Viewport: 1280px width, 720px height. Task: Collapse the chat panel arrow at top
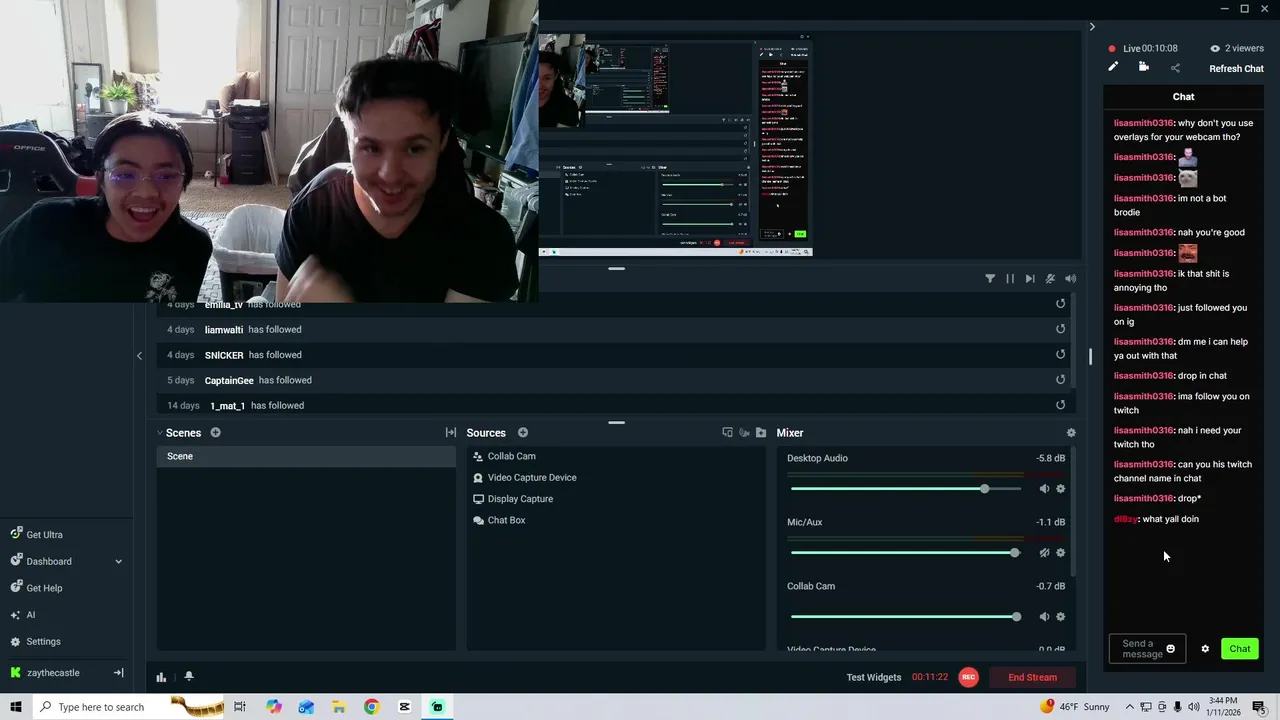point(1092,27)
